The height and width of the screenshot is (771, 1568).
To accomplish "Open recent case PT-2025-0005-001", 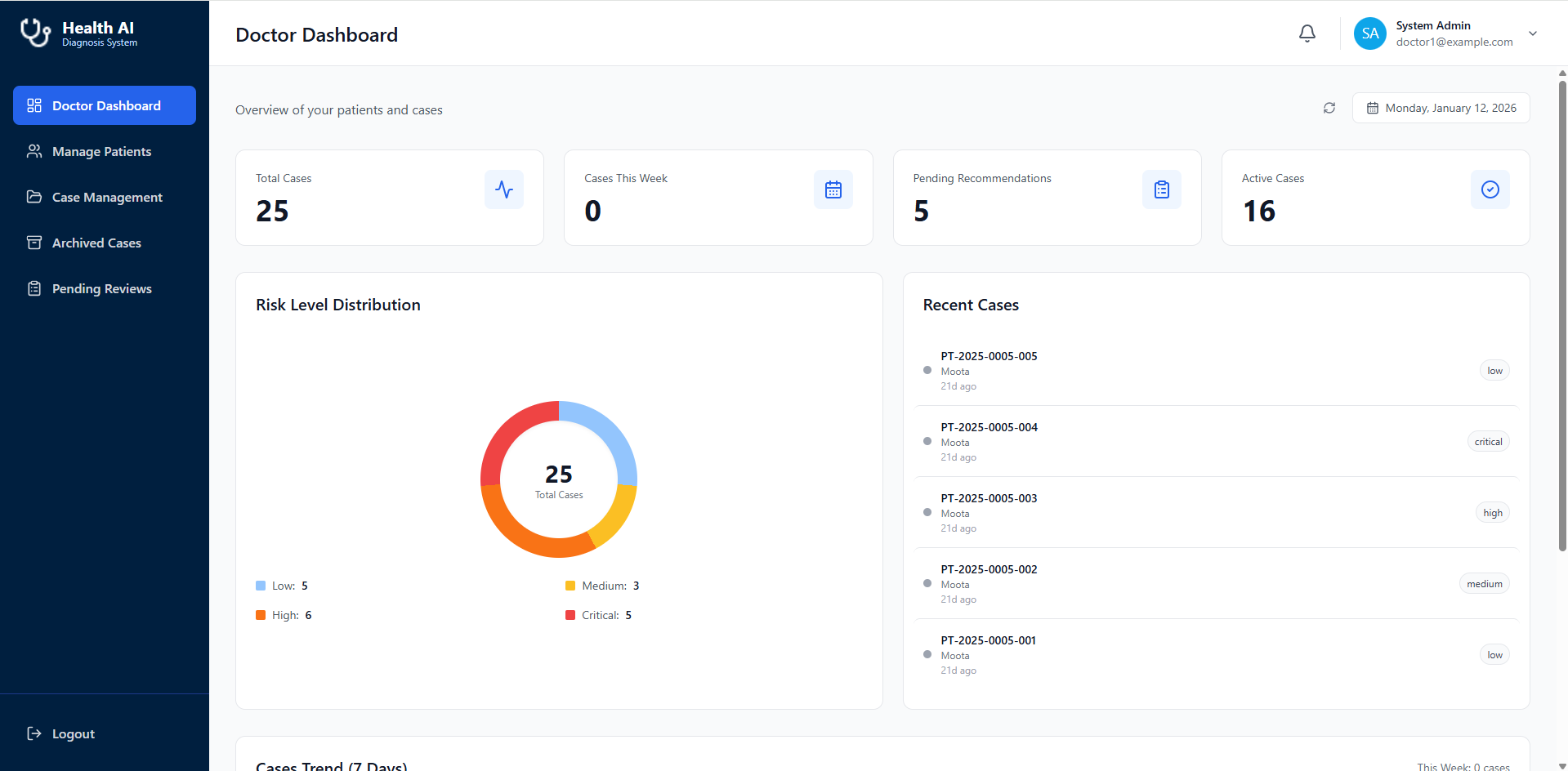I will 1216,655.
